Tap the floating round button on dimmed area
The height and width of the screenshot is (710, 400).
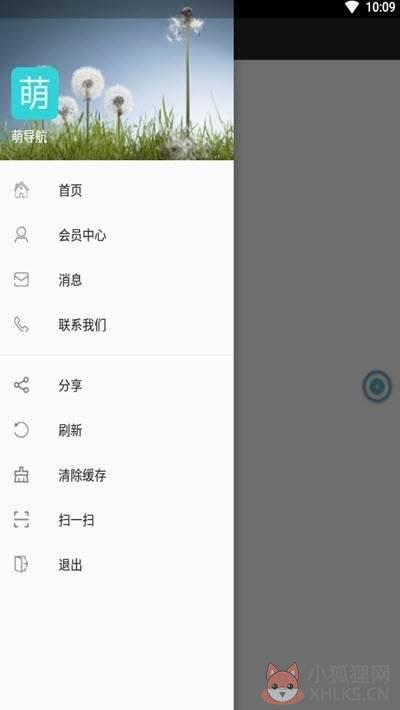pos(376,386)
